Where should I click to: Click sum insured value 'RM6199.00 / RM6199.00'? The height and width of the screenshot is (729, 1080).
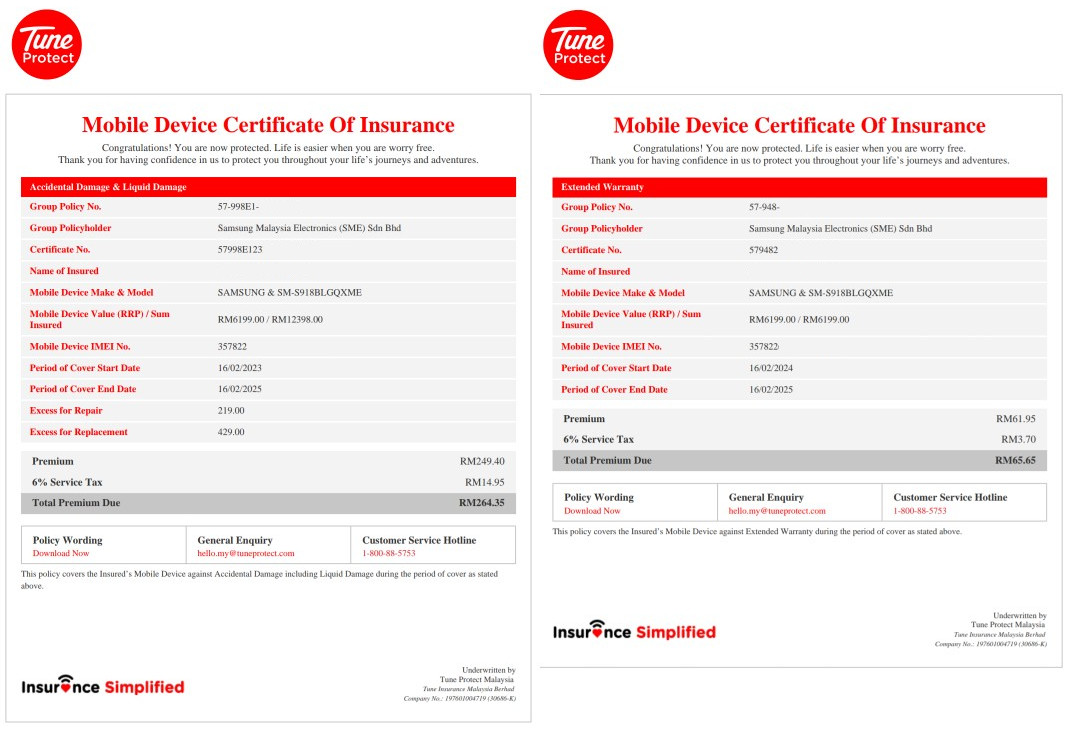tap(799, 320)
